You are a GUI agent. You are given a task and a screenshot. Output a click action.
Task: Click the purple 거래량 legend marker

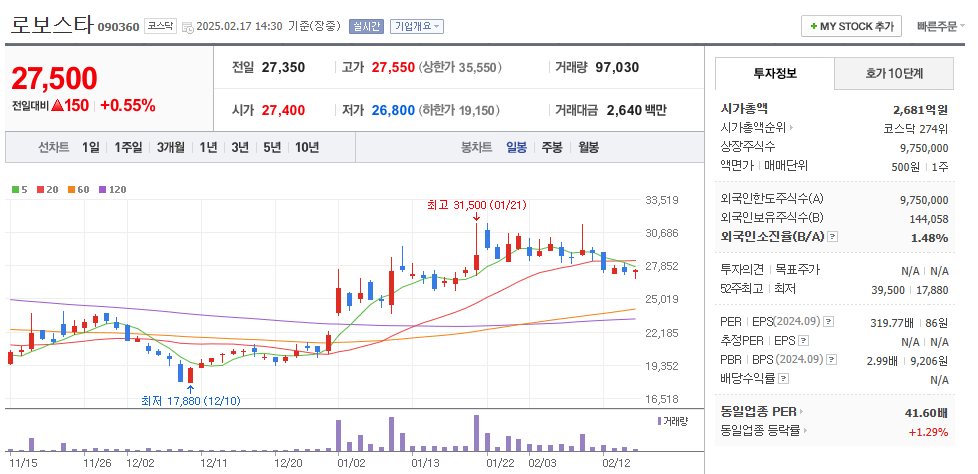pyautogui.click(x=659, y=422)
